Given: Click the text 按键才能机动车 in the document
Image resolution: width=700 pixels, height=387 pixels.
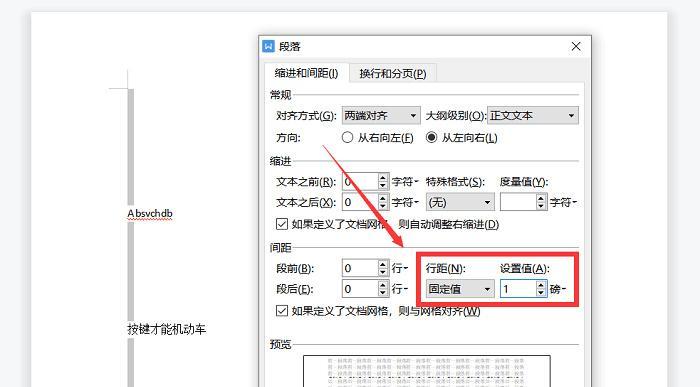Looking at the screenshot, I should click(x=167, y=329).
